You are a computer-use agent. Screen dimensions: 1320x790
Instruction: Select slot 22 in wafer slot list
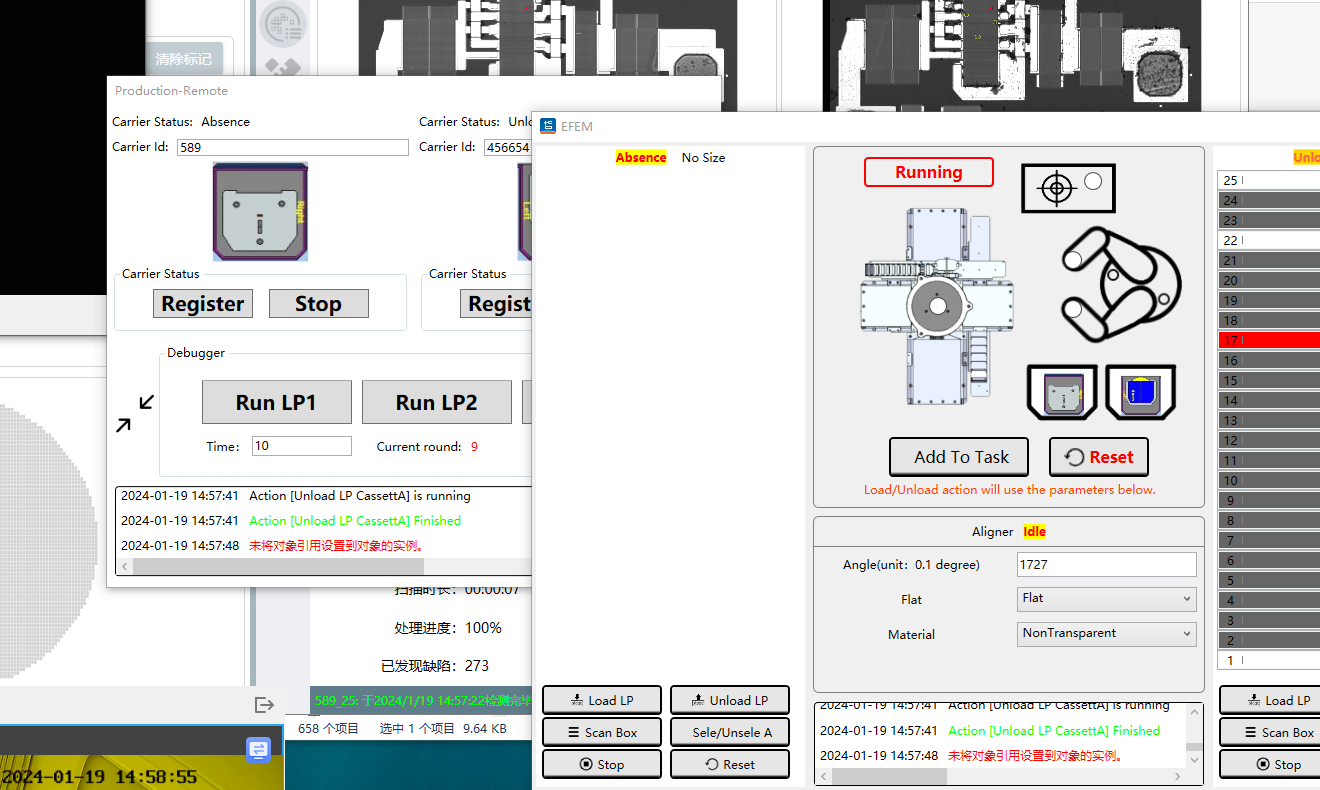coord(1269,240)
